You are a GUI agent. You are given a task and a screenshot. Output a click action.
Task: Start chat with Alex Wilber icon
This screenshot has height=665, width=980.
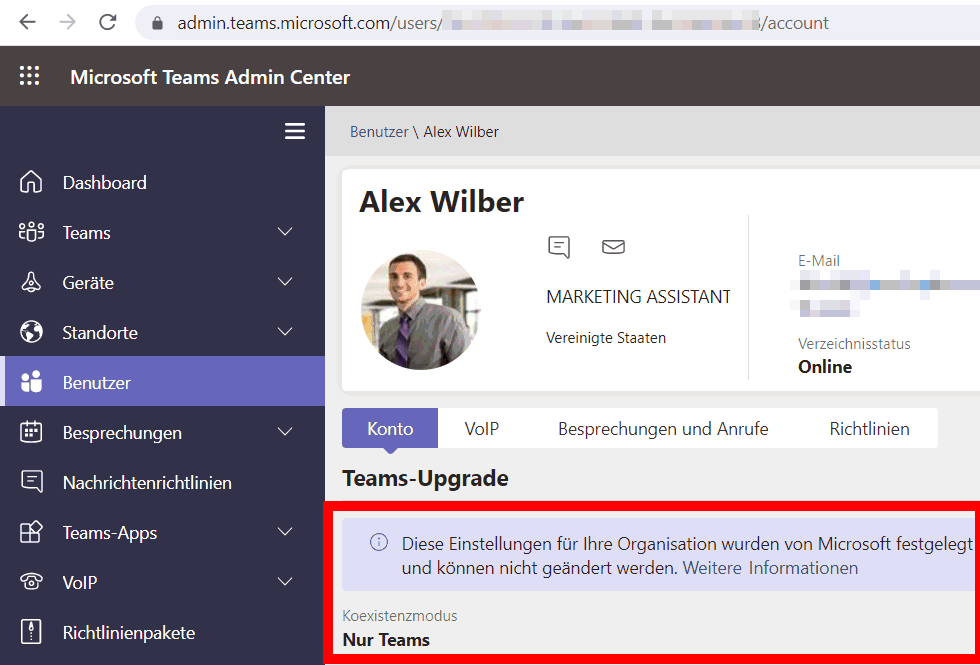tap(559, 247)
